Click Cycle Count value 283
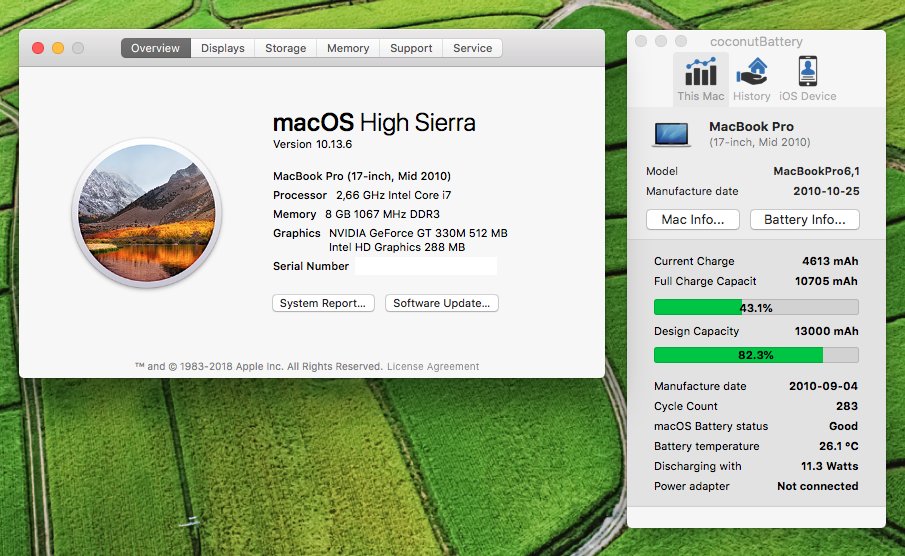The image size is (905, 556). 847,406
